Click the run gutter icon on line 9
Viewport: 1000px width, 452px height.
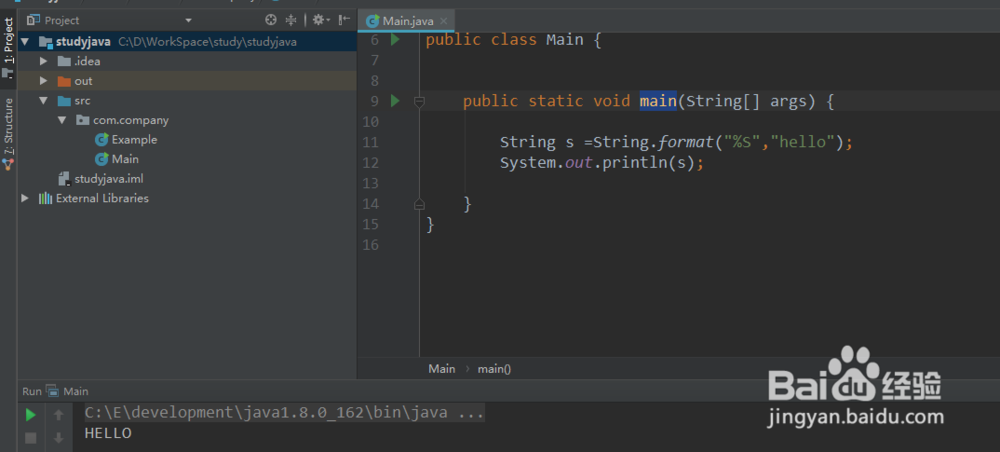395,101
